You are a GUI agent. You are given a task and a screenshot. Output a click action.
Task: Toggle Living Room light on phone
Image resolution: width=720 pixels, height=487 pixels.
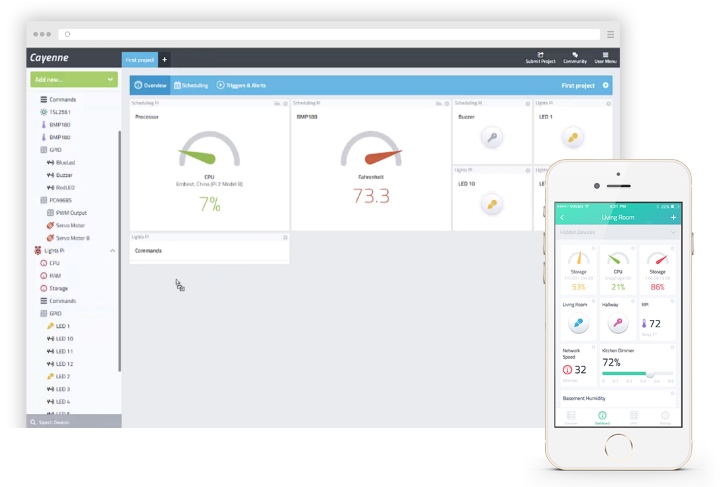(x=578, y=323)
